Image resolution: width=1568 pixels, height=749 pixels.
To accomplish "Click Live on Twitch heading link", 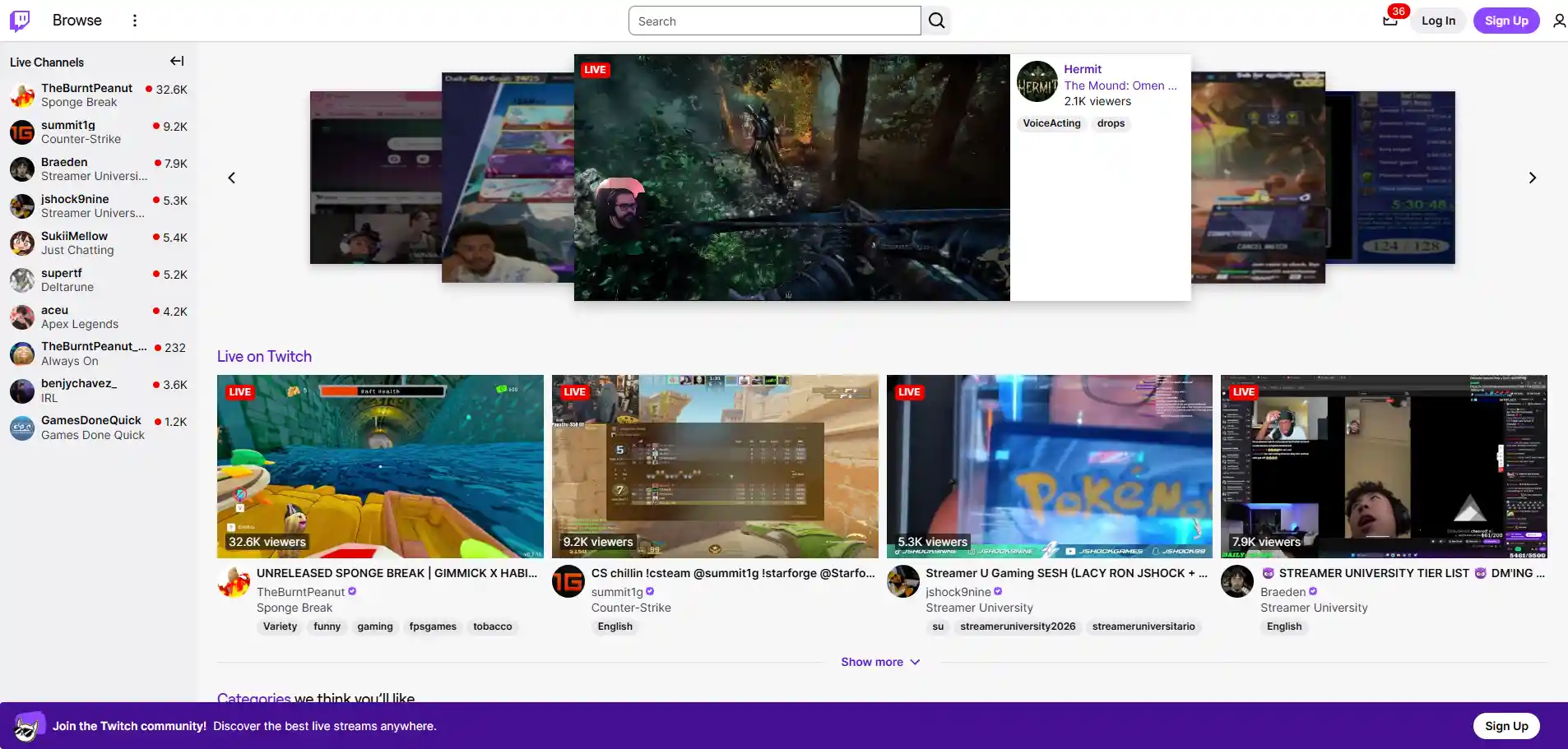I will pos(264,356).
